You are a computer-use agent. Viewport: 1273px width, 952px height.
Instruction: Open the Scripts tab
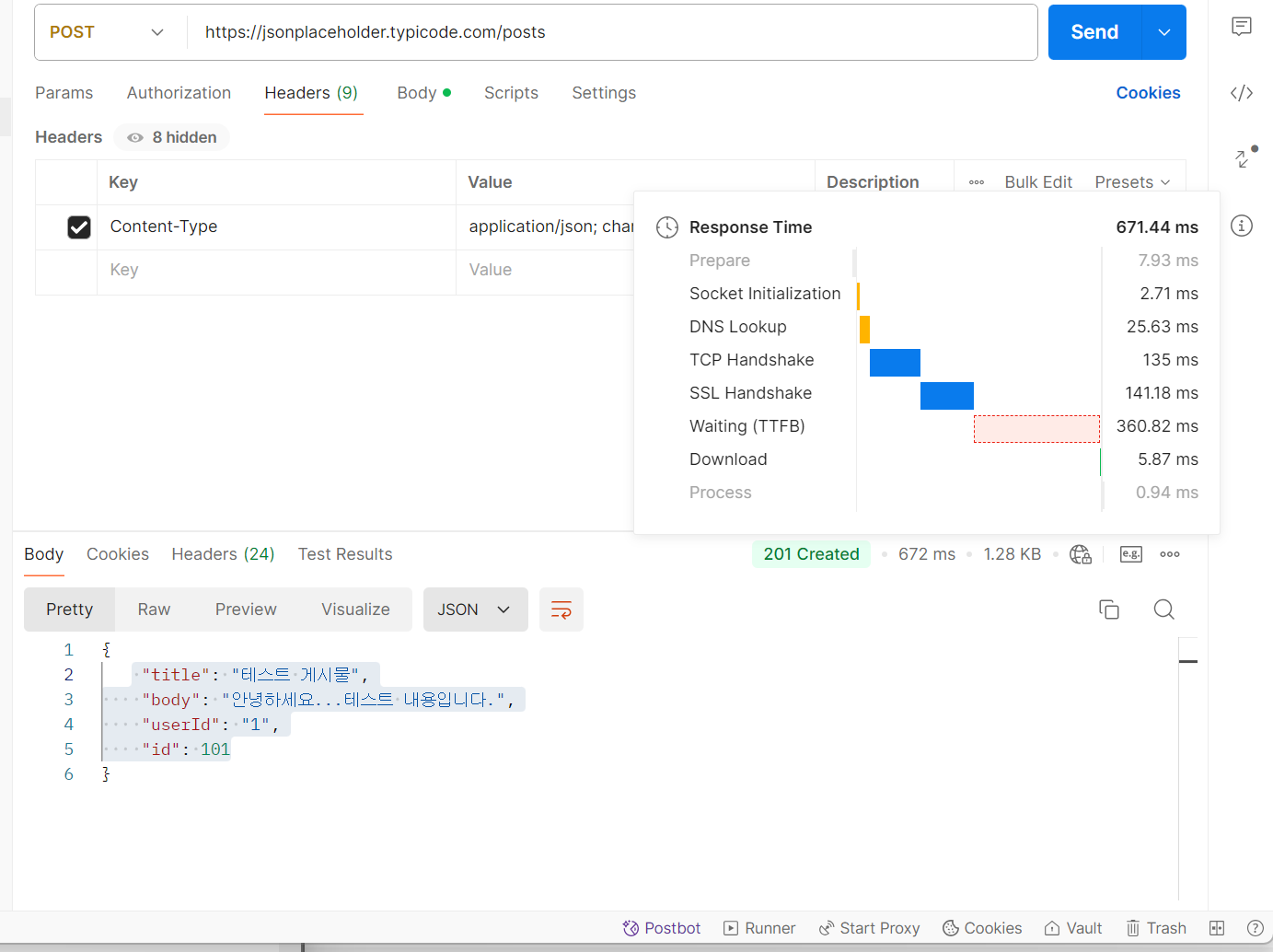(x=511, y=93)
